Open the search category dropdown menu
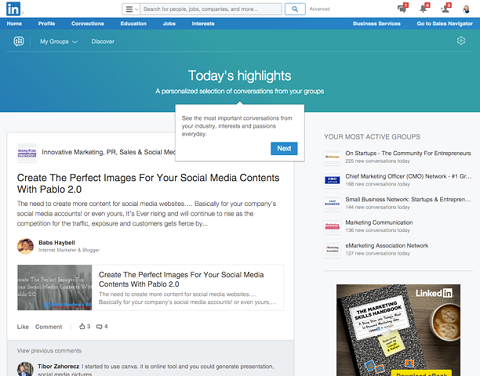The height and width of the screenshot is (376, 480). point(131,9)
